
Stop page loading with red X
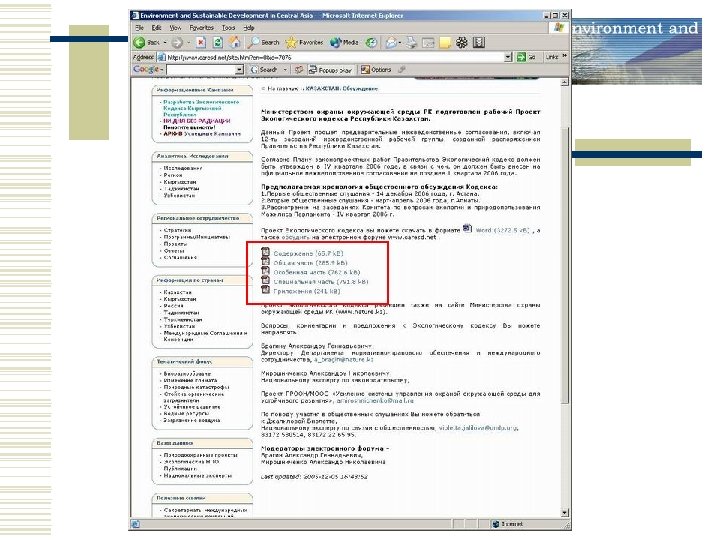tap(201, 43)
